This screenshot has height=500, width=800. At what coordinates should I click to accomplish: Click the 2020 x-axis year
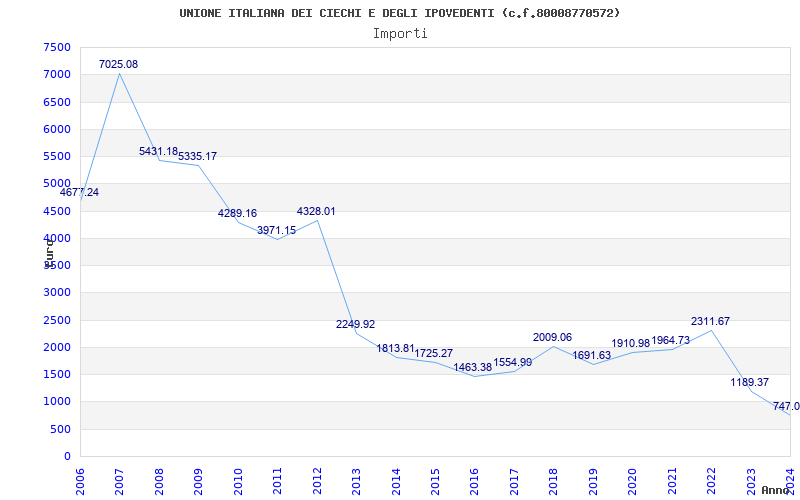point(632,481)
